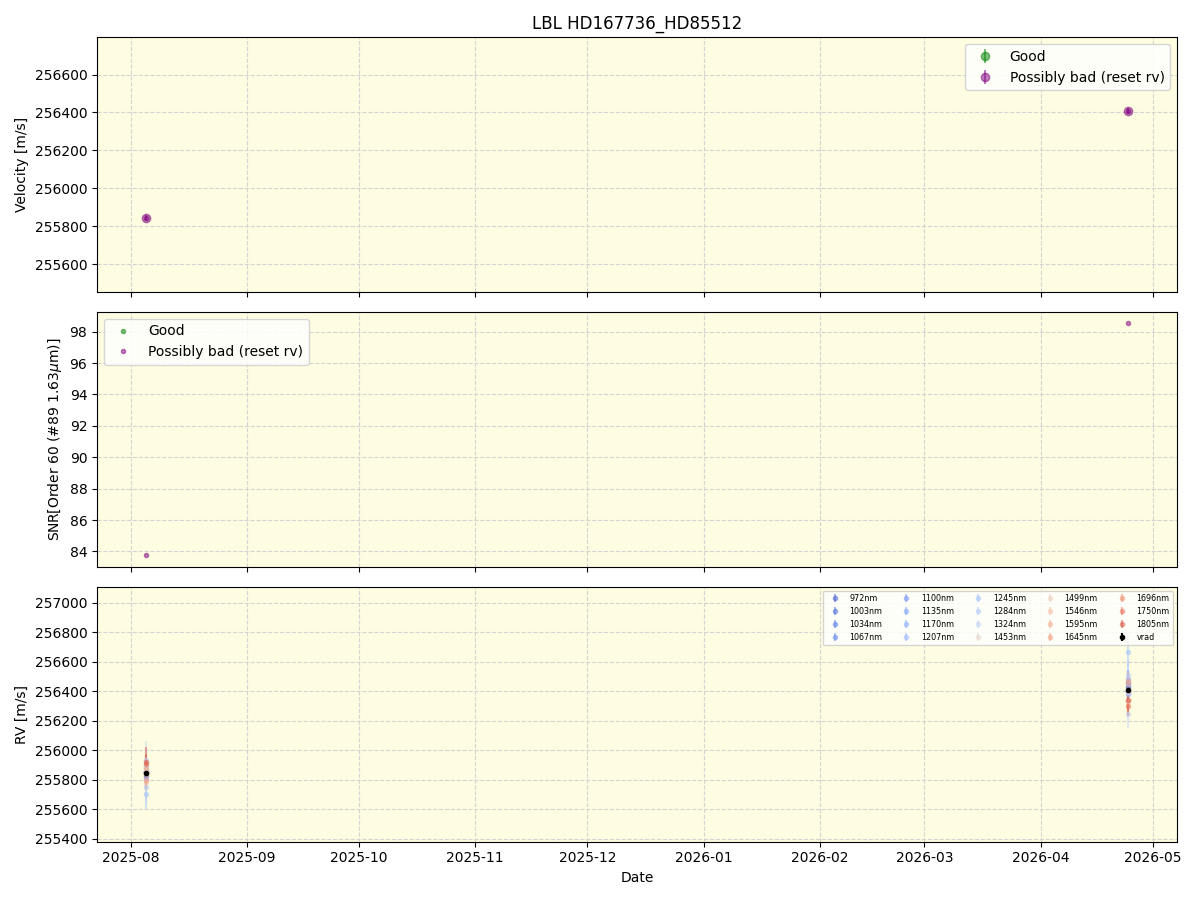
Task: Click the 2025-08 date tick label
Action: [x=131, y=857]
